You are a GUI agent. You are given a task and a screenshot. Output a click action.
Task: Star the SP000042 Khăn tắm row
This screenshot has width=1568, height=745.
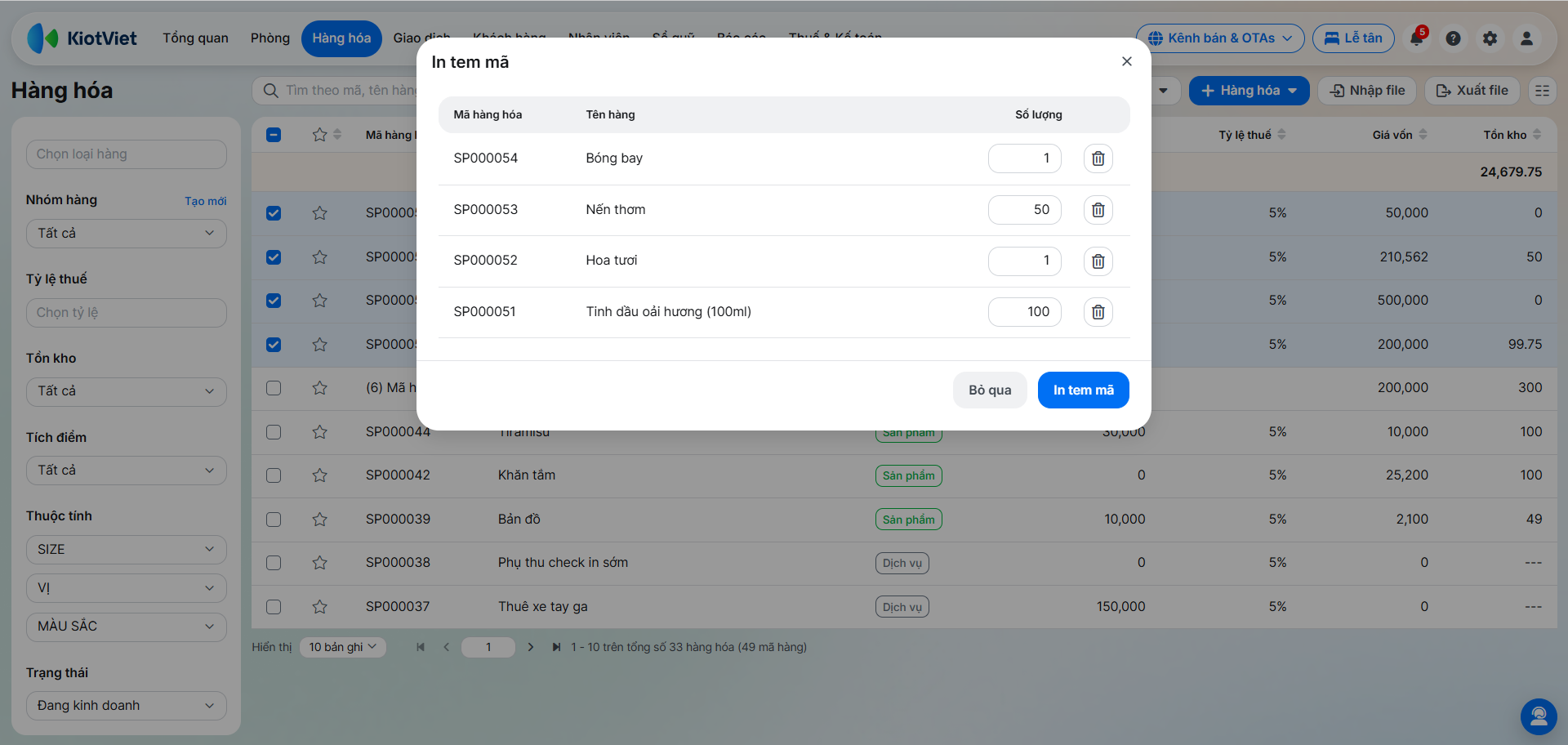click(x=319, y=475)
